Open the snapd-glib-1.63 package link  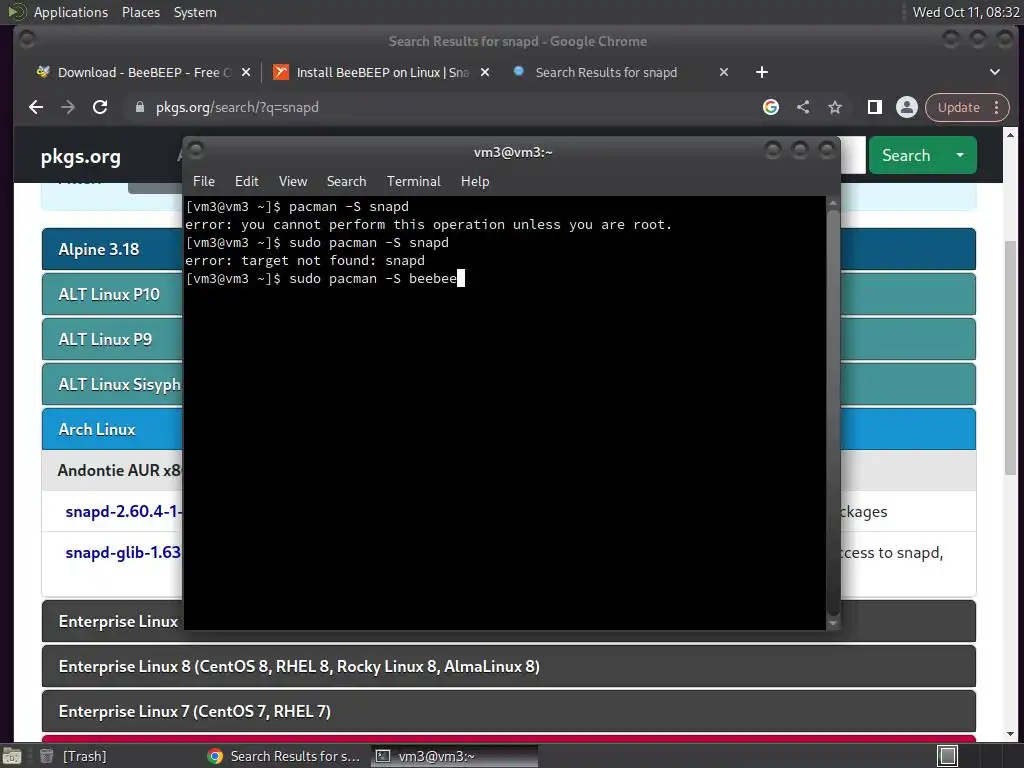[123, 552]
